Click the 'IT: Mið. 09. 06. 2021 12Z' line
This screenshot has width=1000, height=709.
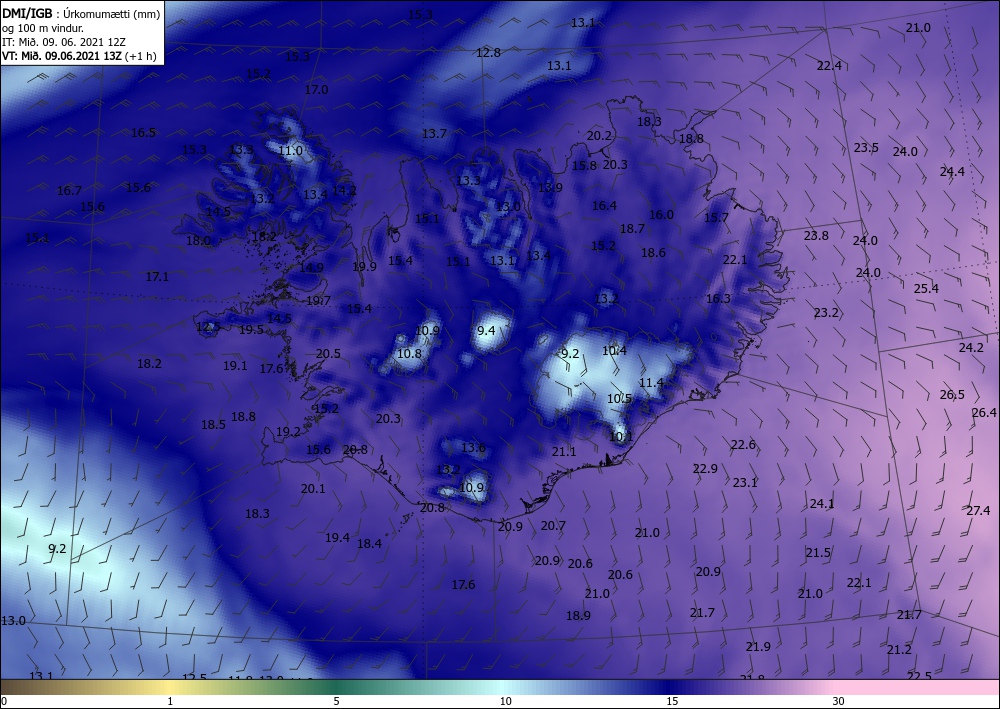pos(64,42)
